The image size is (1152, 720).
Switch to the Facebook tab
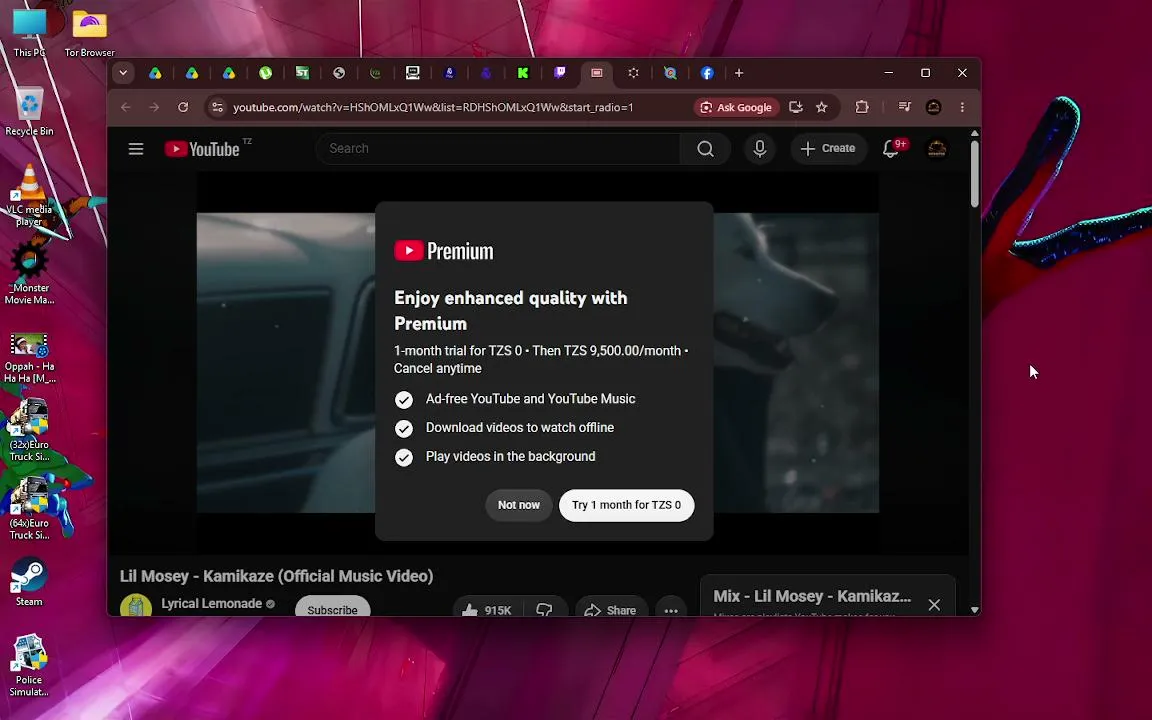[707, 73]
